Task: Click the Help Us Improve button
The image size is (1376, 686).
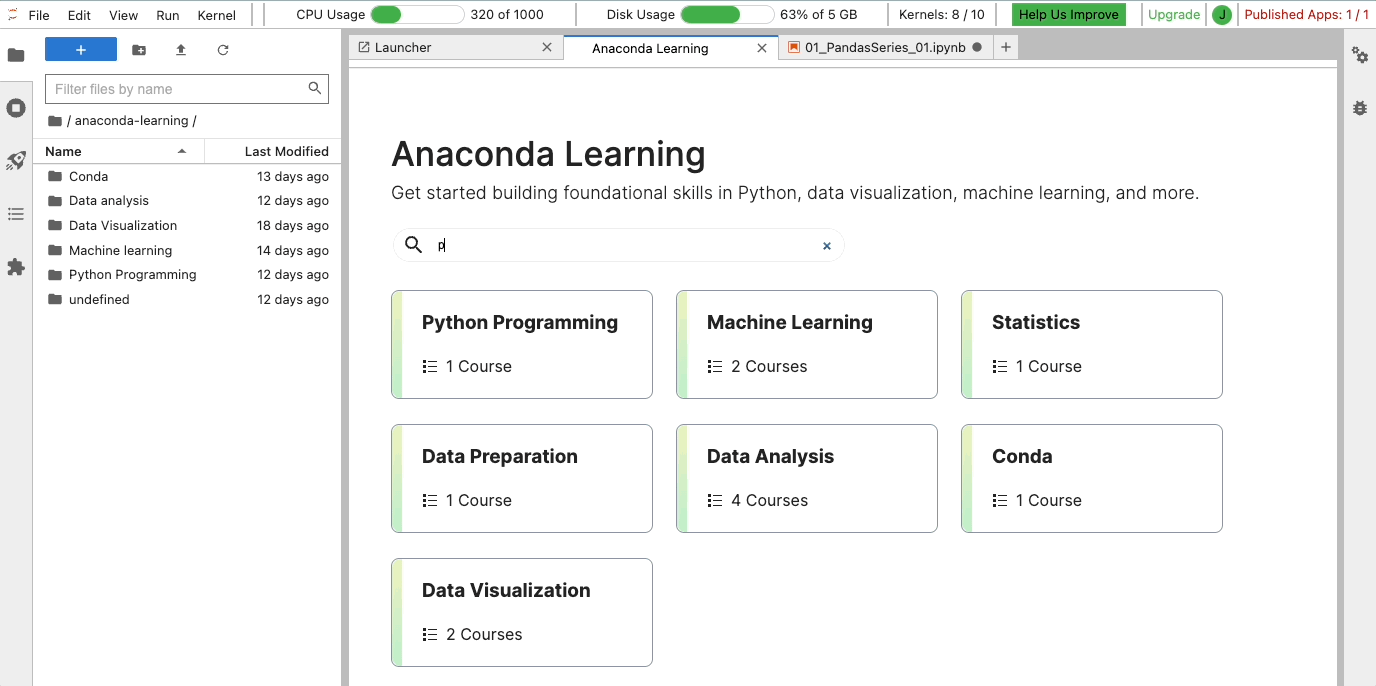Action: tap(1068, 15)
